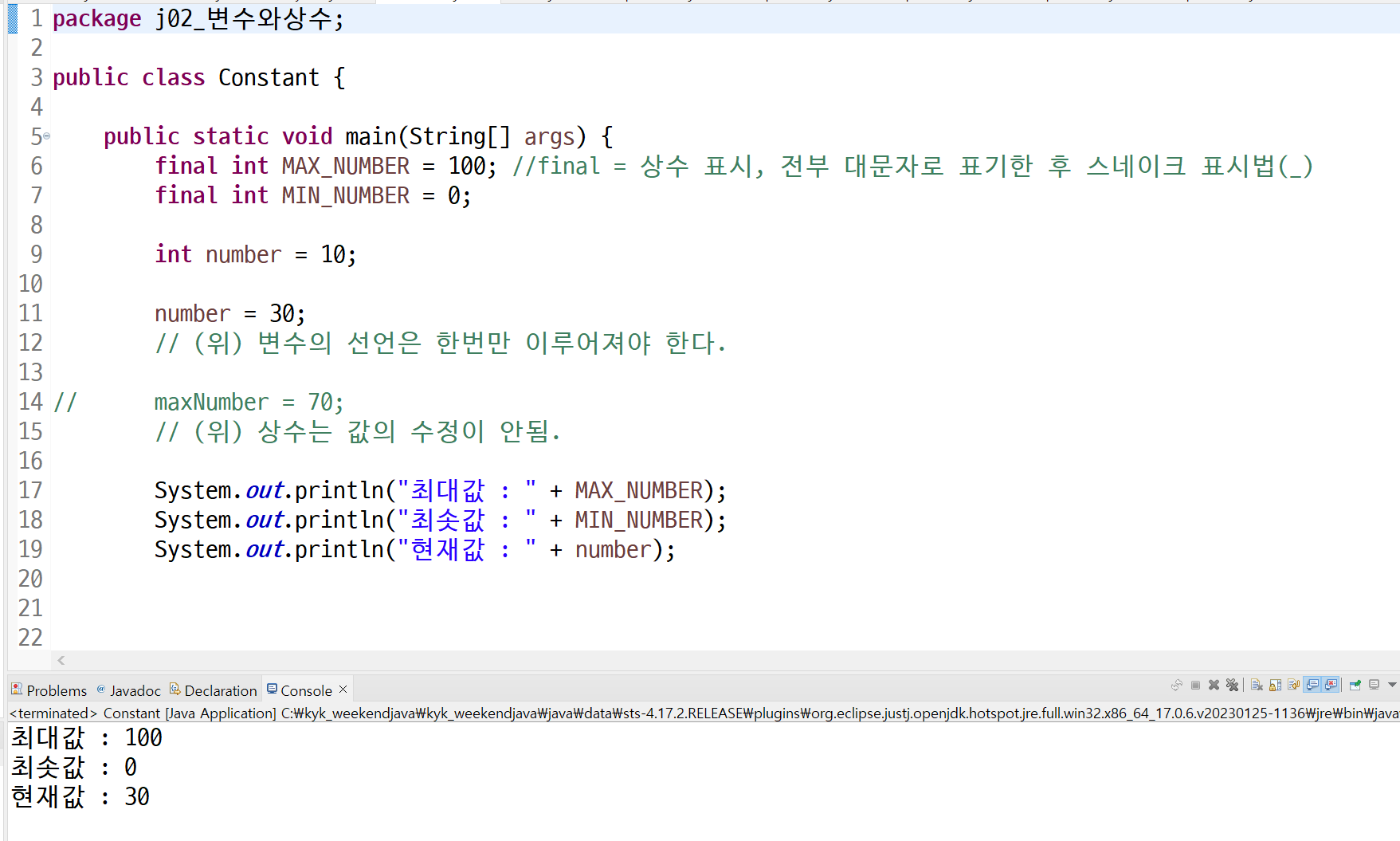Screen dimensions: 1400x841
Task: Click the line 15 Korean comment
Action: [358, 431]
